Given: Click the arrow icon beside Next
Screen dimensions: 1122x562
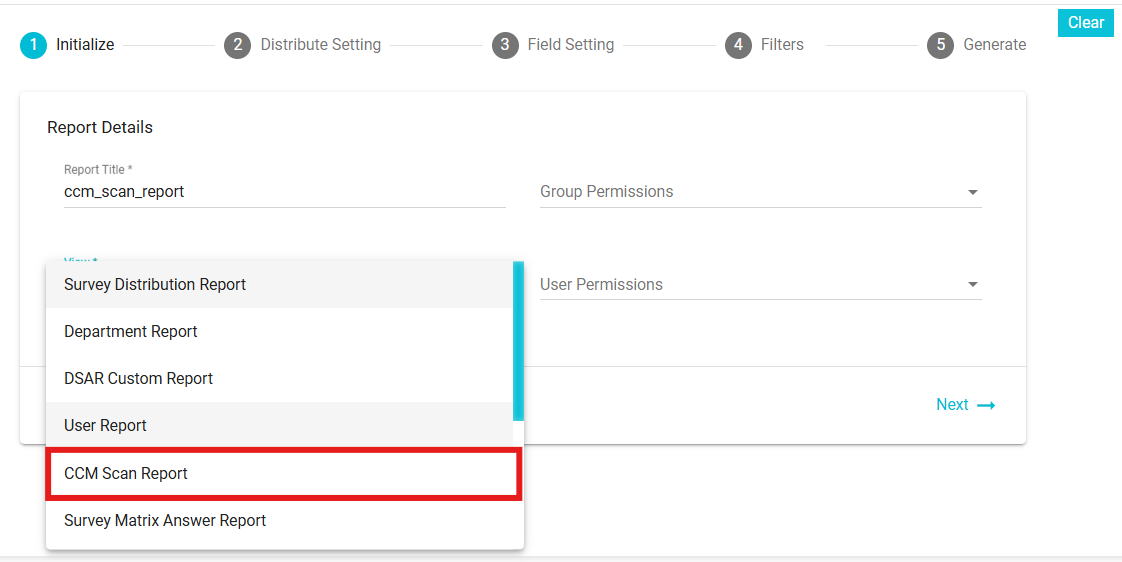Looking at the screenshot, I should tap(986, 405).
